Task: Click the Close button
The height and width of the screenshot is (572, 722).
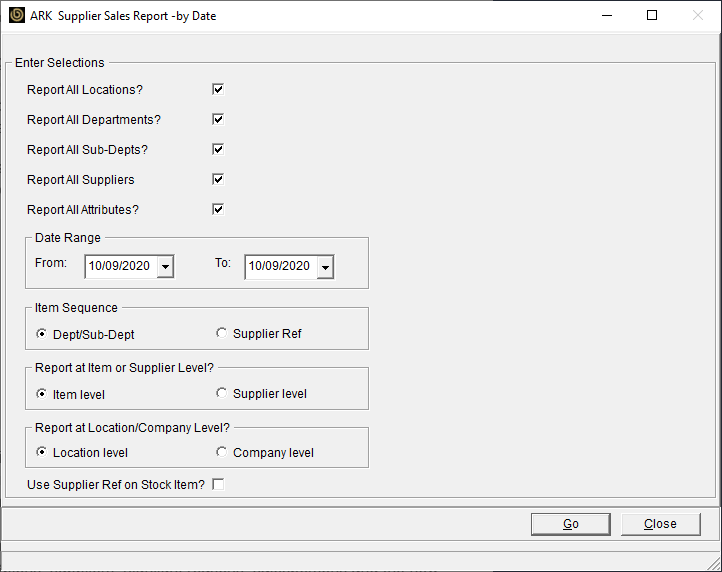Action: (x=661, y=524)
